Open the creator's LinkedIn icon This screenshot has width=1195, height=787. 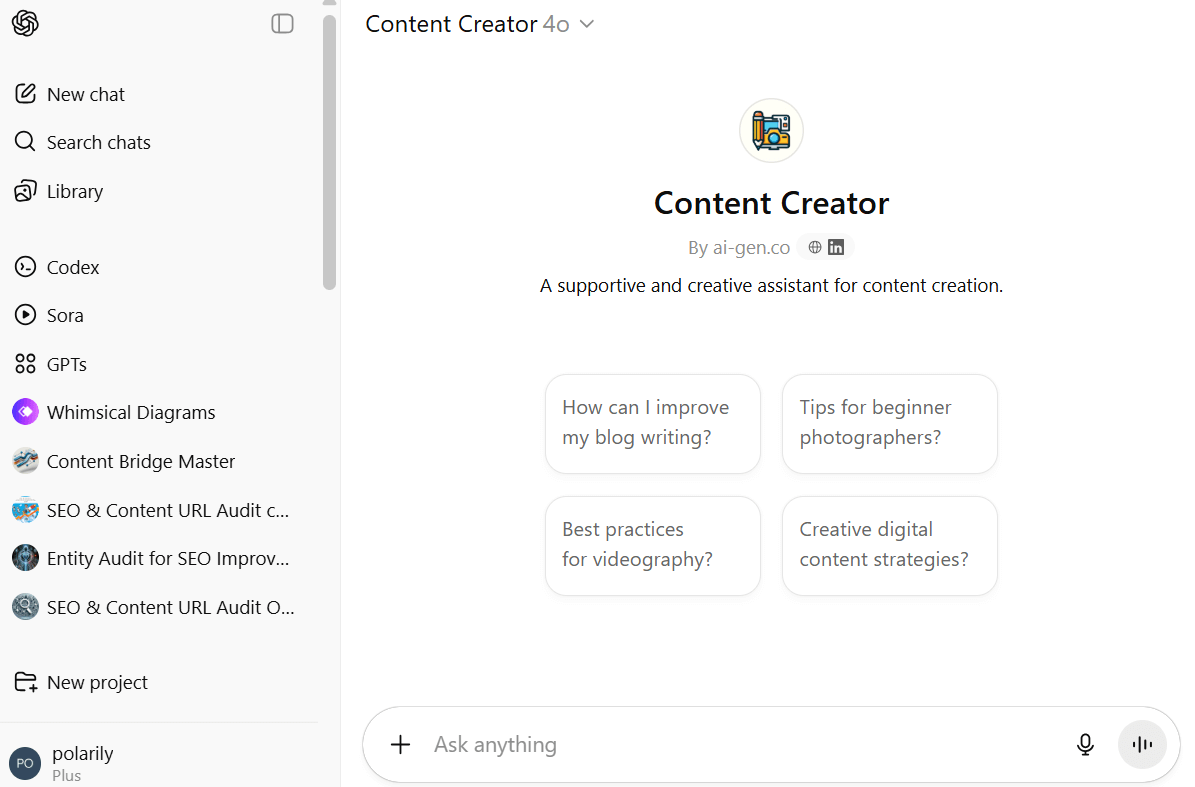836,247
